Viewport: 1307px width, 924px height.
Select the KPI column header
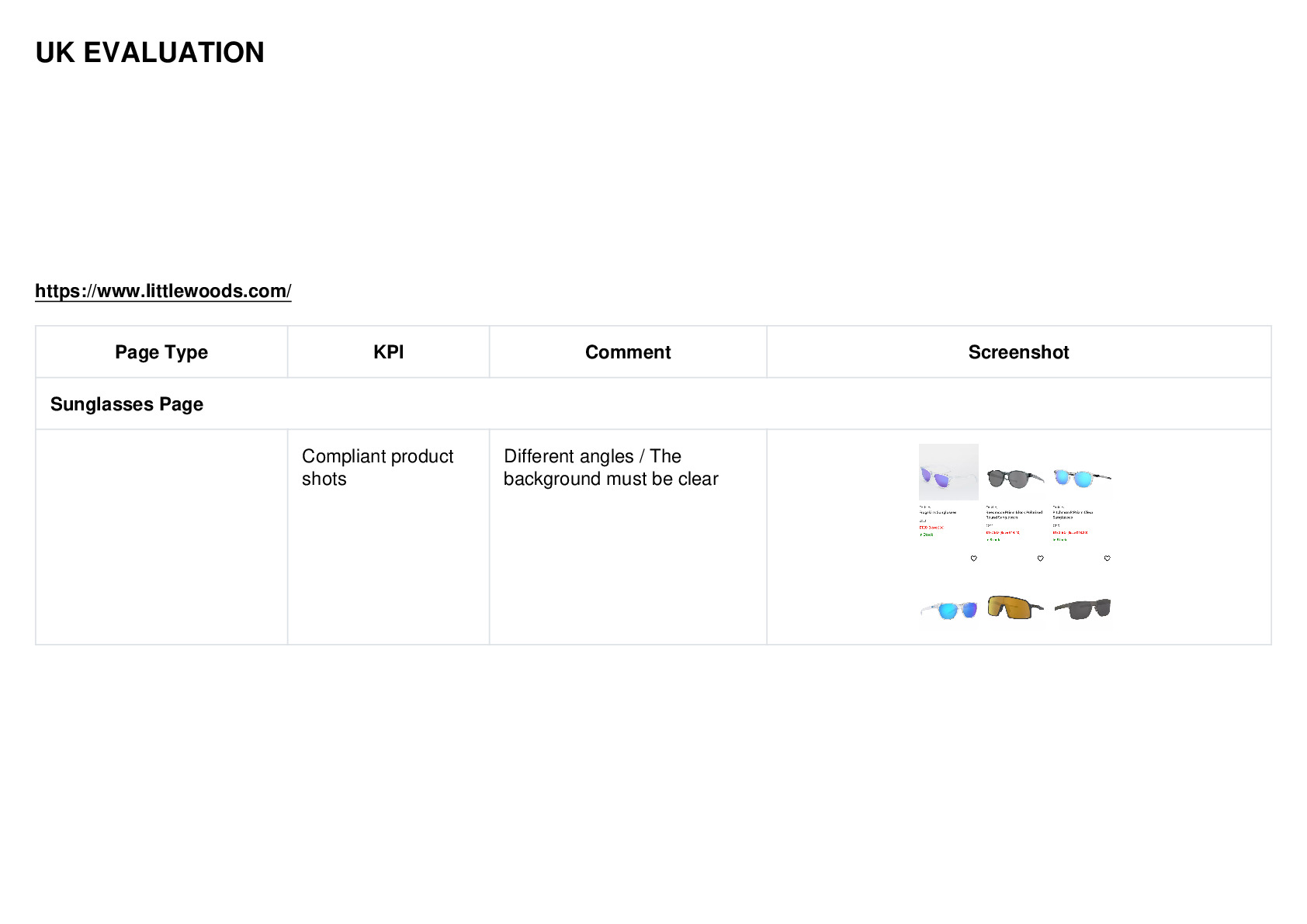point(388,352)
